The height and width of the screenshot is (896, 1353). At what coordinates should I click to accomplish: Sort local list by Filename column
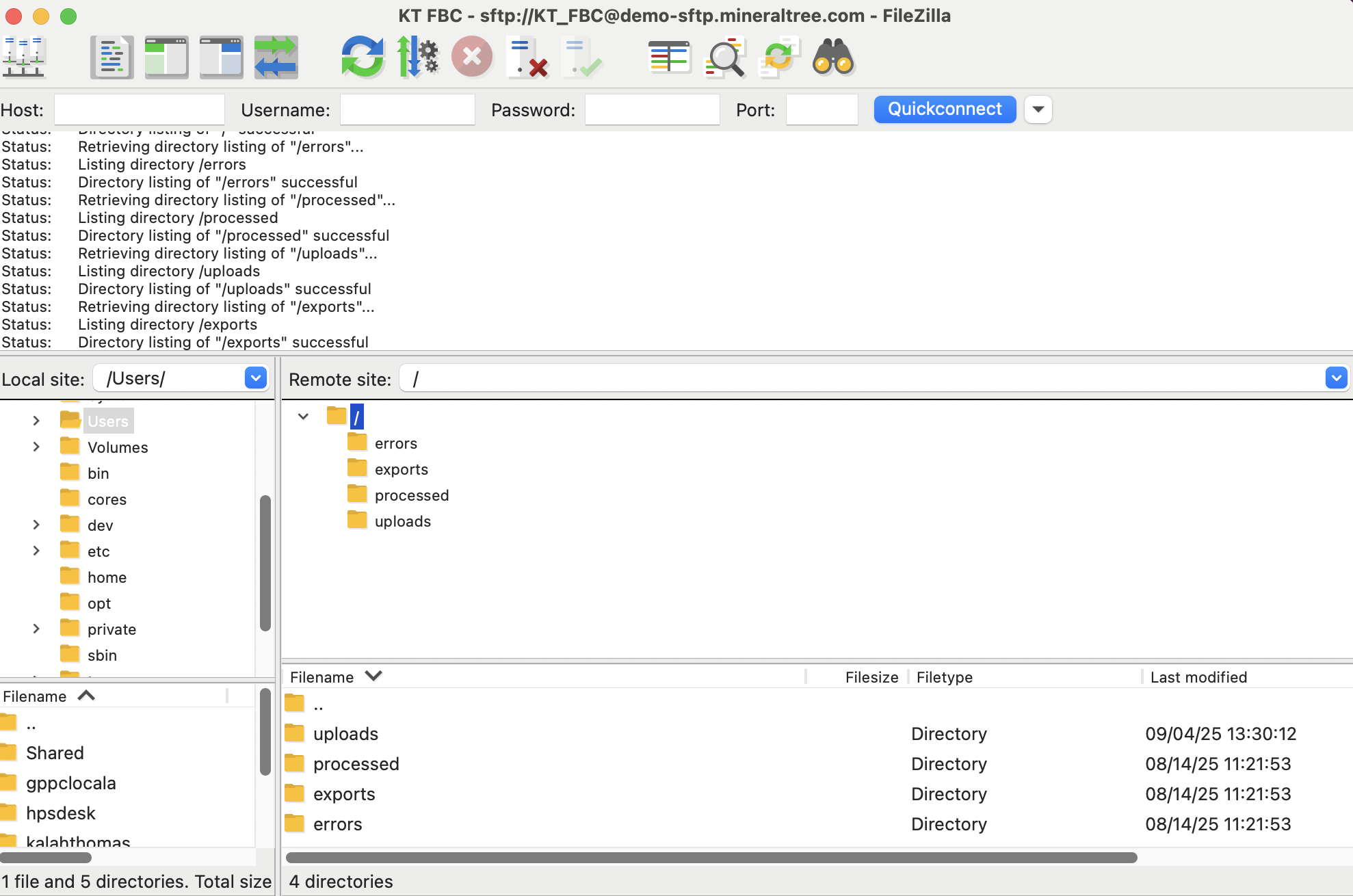coord(113,696)
